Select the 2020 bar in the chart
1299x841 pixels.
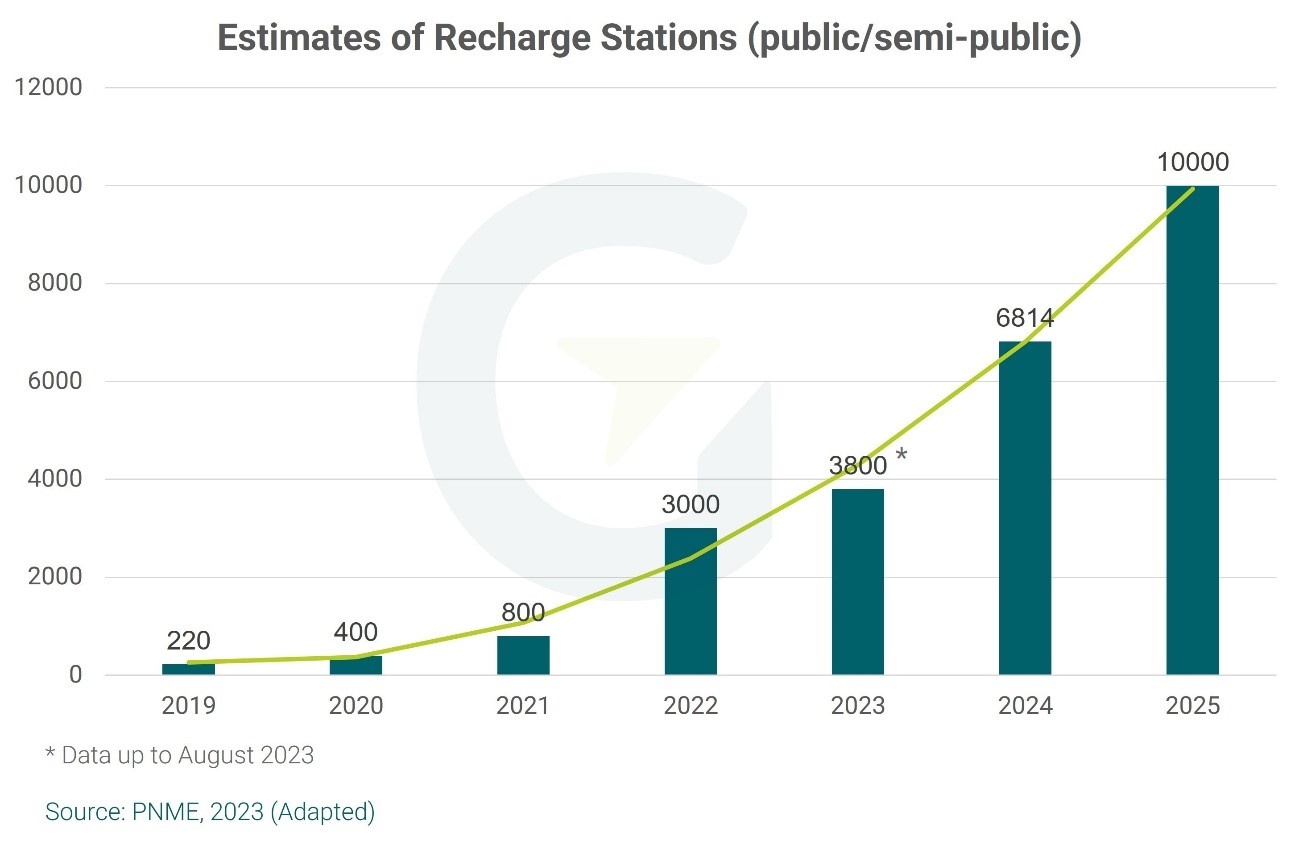(x=356, y=665)
